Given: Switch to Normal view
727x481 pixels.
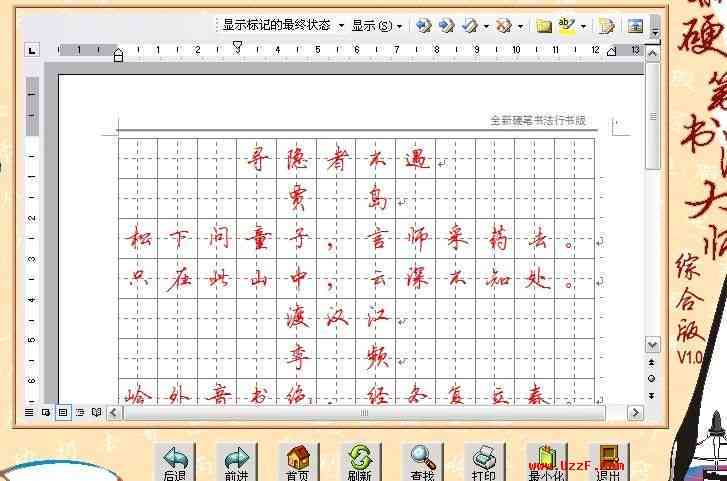Looking at the screenshot, I should click(29, 412).
